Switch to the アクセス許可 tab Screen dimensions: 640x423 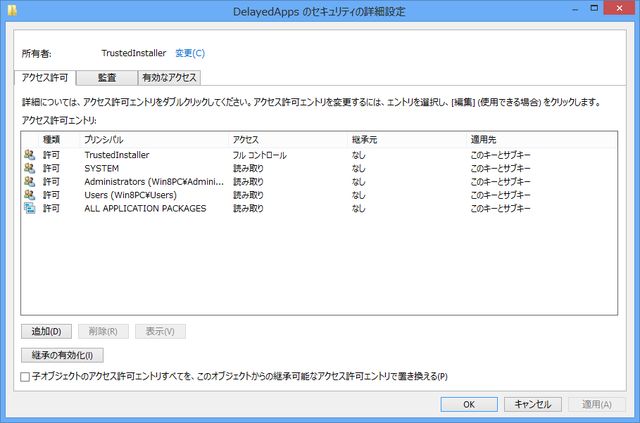pos(45,78)
